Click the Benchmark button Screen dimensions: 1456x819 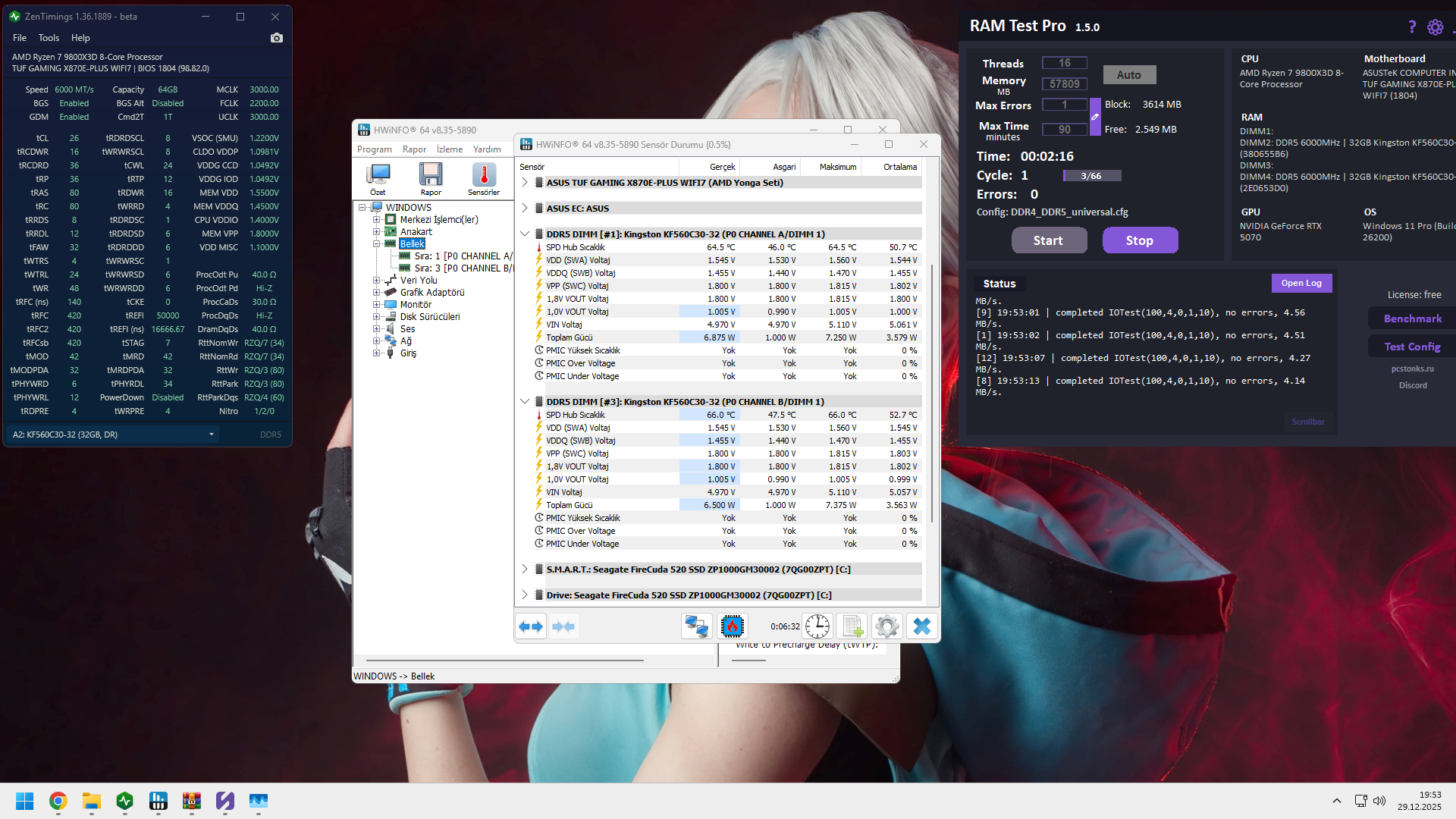(x=1413, y=319)
